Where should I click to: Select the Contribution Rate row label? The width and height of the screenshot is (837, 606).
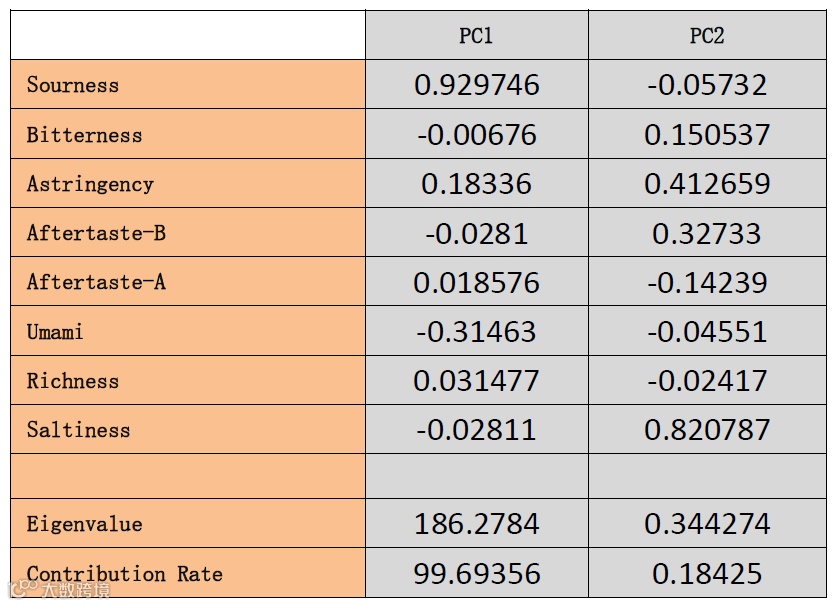[125, 574]
